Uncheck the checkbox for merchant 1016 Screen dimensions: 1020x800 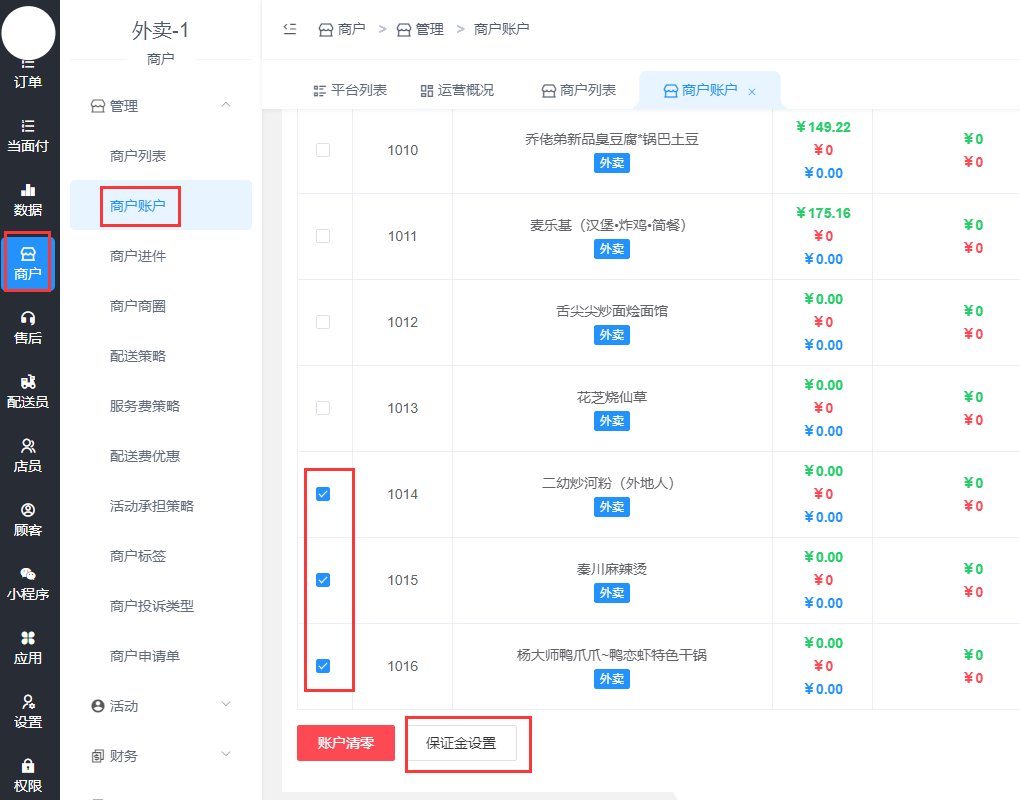(323, 665)
